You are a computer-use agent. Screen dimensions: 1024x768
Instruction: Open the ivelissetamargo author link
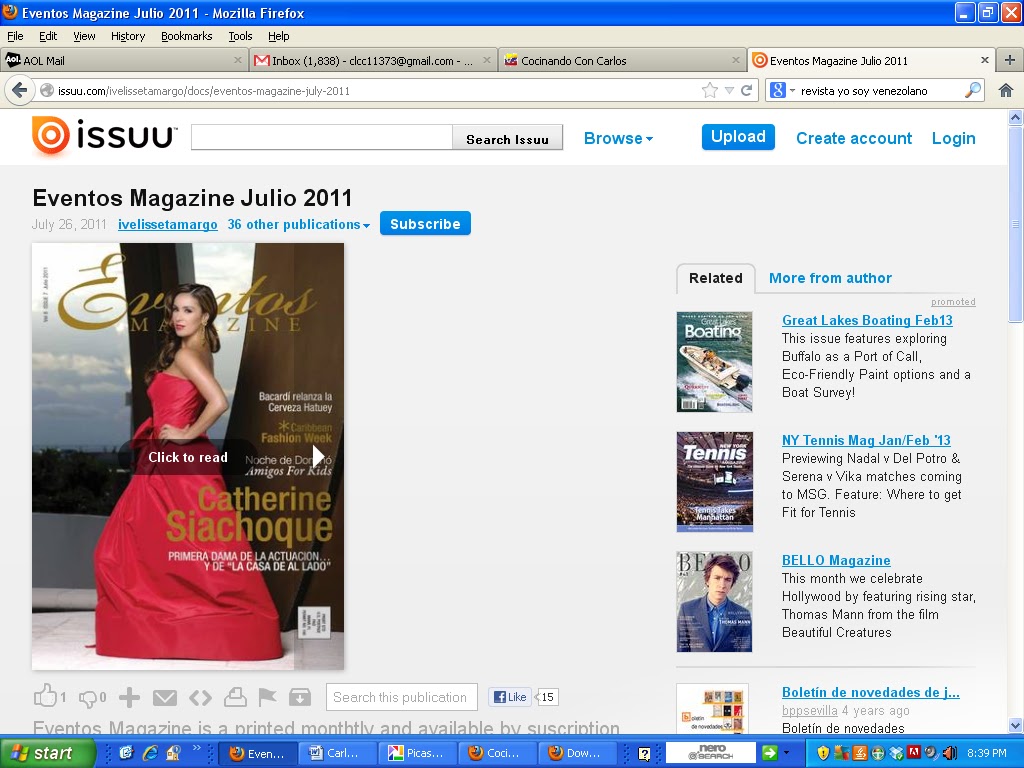pyautogui.click(x=168, y=225)
